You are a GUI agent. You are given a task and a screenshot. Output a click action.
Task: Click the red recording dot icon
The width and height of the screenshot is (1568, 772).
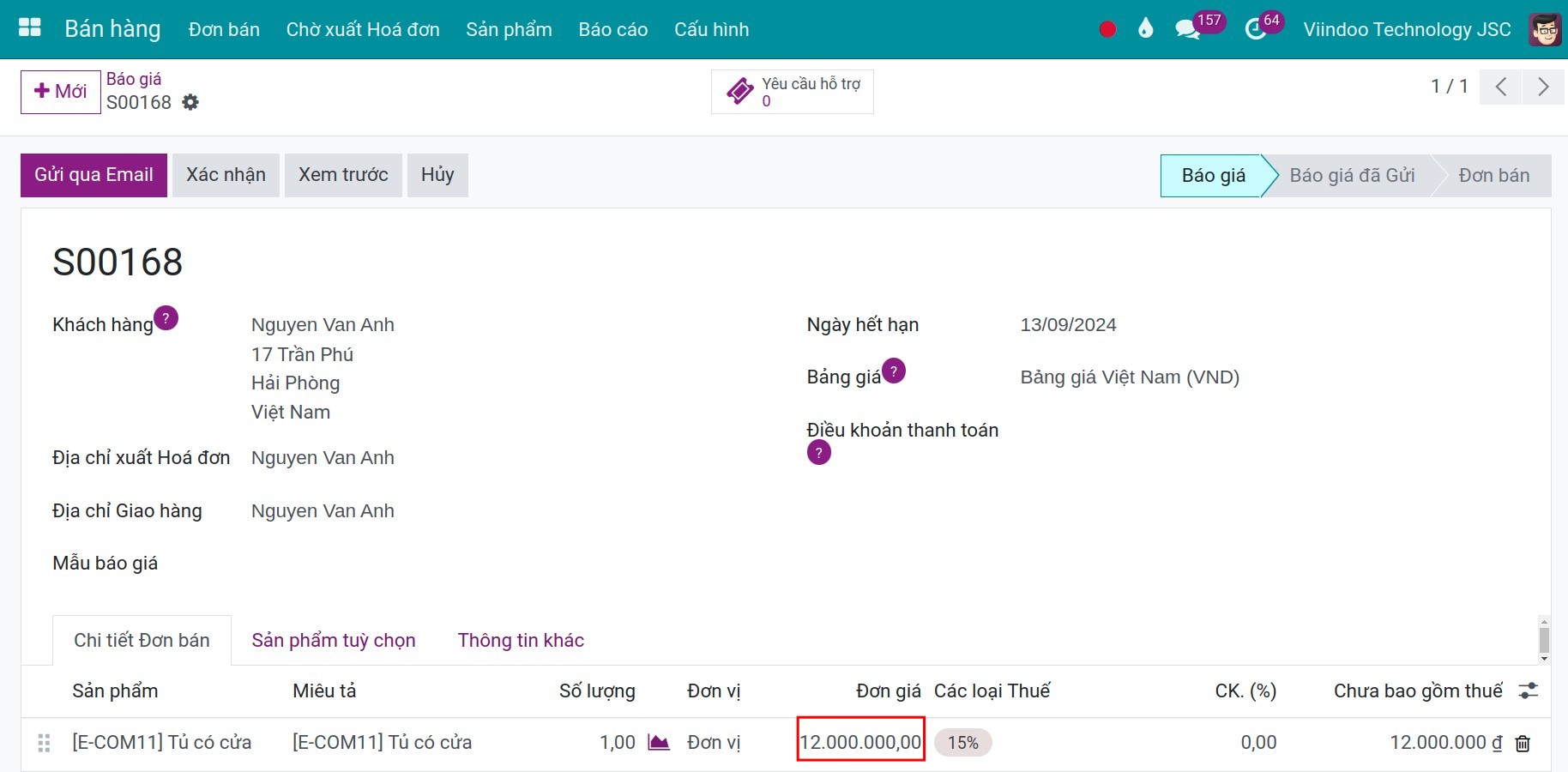[1107, 29]
